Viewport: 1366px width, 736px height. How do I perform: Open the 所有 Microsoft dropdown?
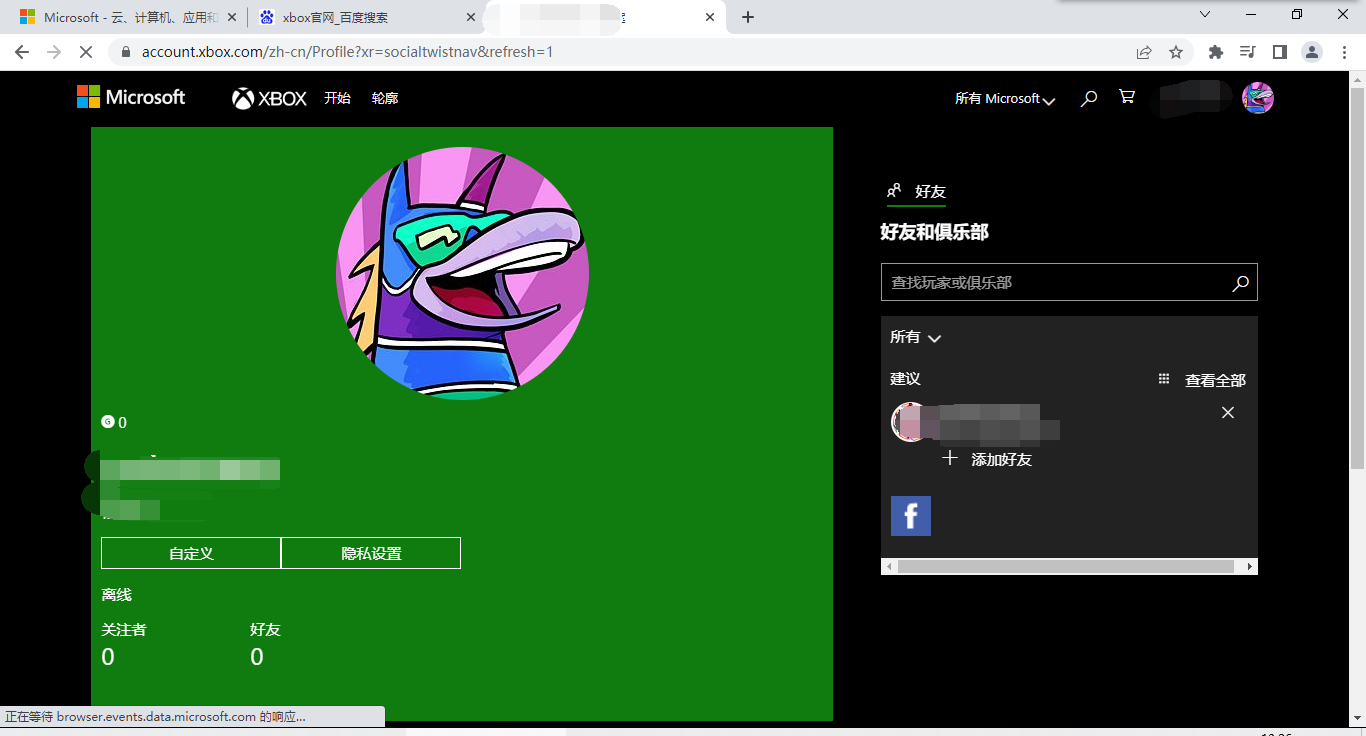point(1003,98)
